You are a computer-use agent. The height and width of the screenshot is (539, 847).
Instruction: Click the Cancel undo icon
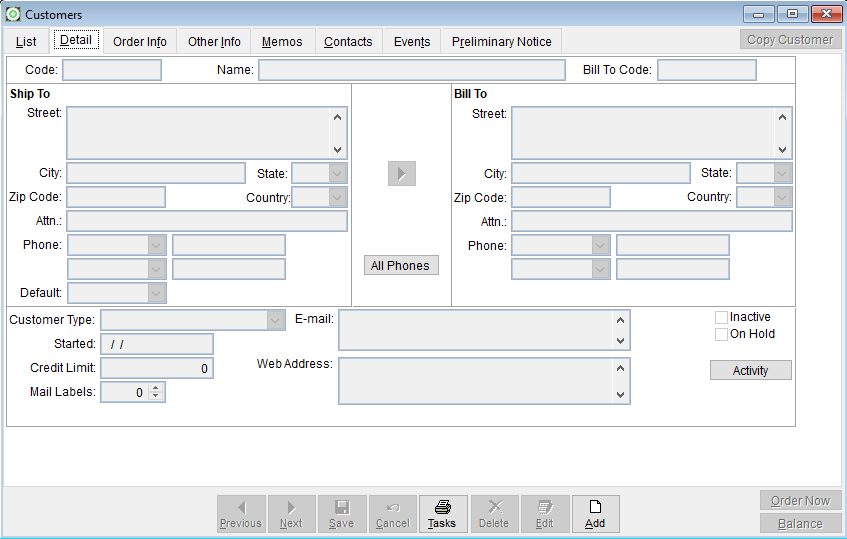click(393, 507)
